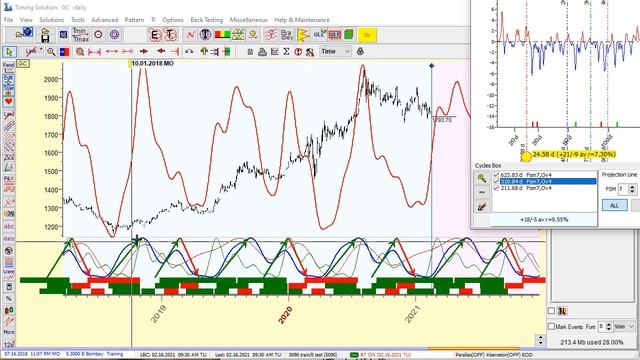Open the Advanced menu
Screen dimensions: 640x360
(x=104, y=20)
